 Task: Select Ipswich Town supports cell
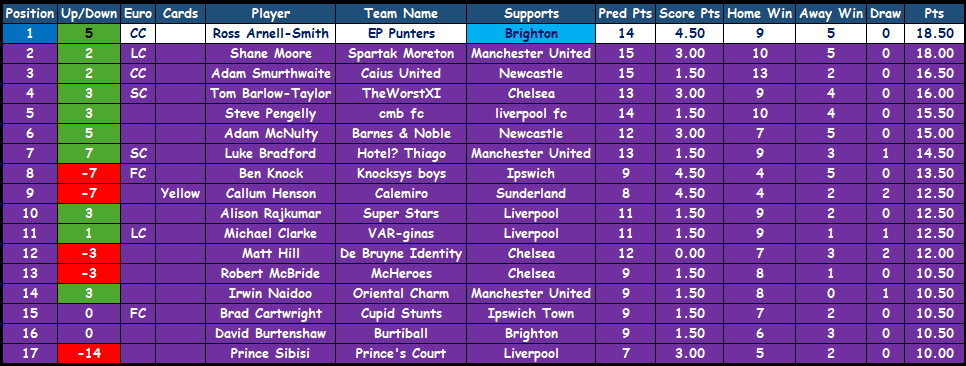531,314
